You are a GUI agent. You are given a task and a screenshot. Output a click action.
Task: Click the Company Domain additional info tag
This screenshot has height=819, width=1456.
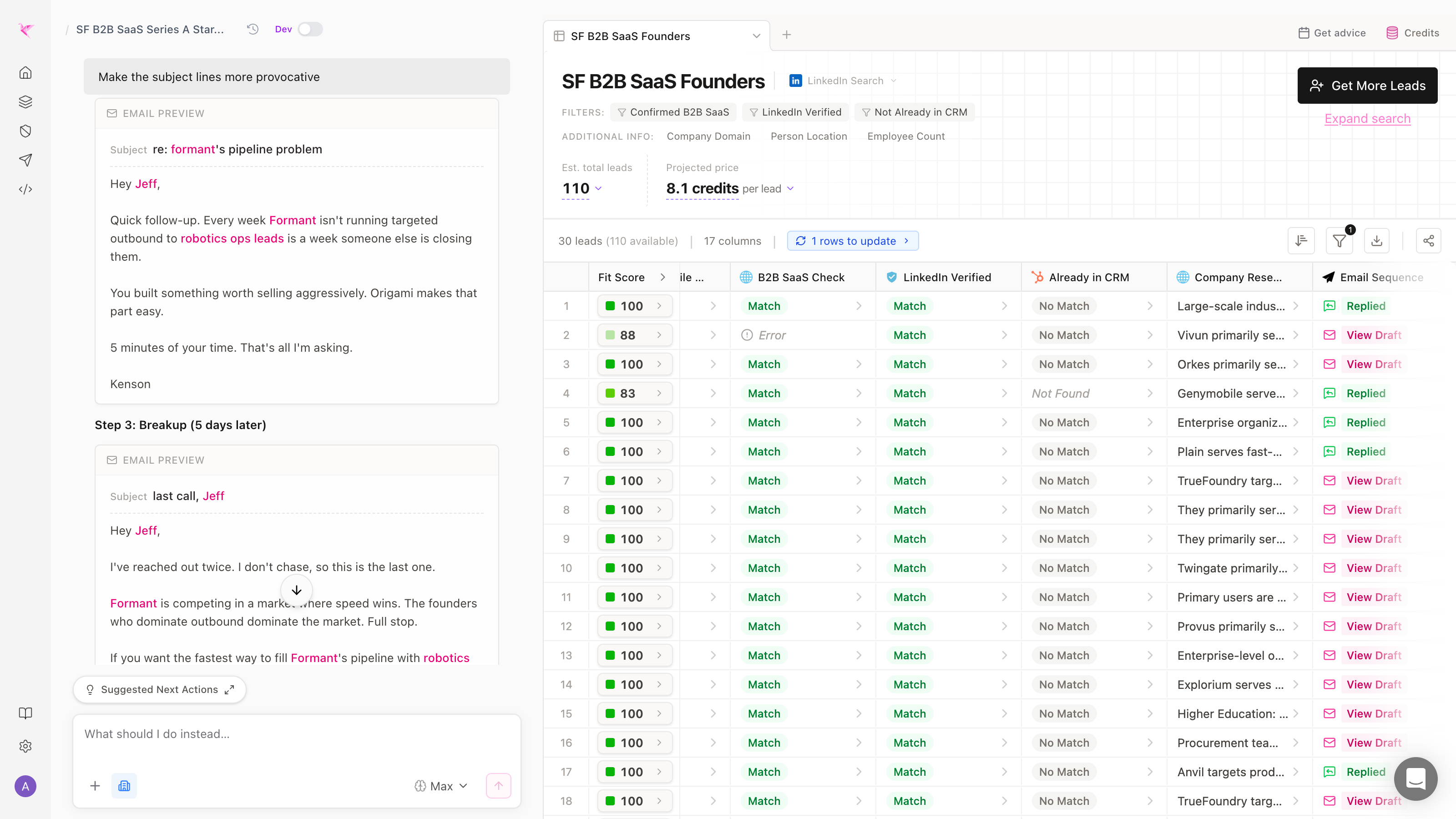point(708,136)
